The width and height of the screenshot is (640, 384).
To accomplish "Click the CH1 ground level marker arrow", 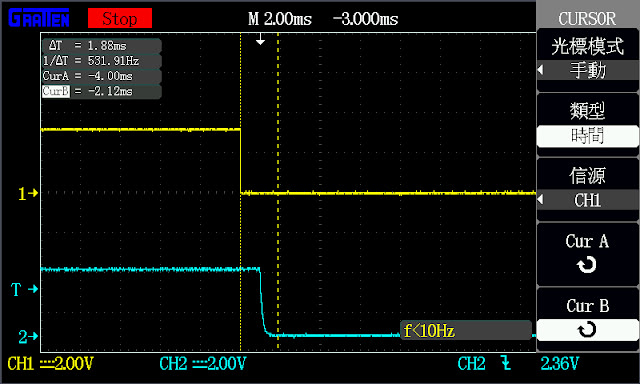I will pyautogui.click(x=28, y=193).
